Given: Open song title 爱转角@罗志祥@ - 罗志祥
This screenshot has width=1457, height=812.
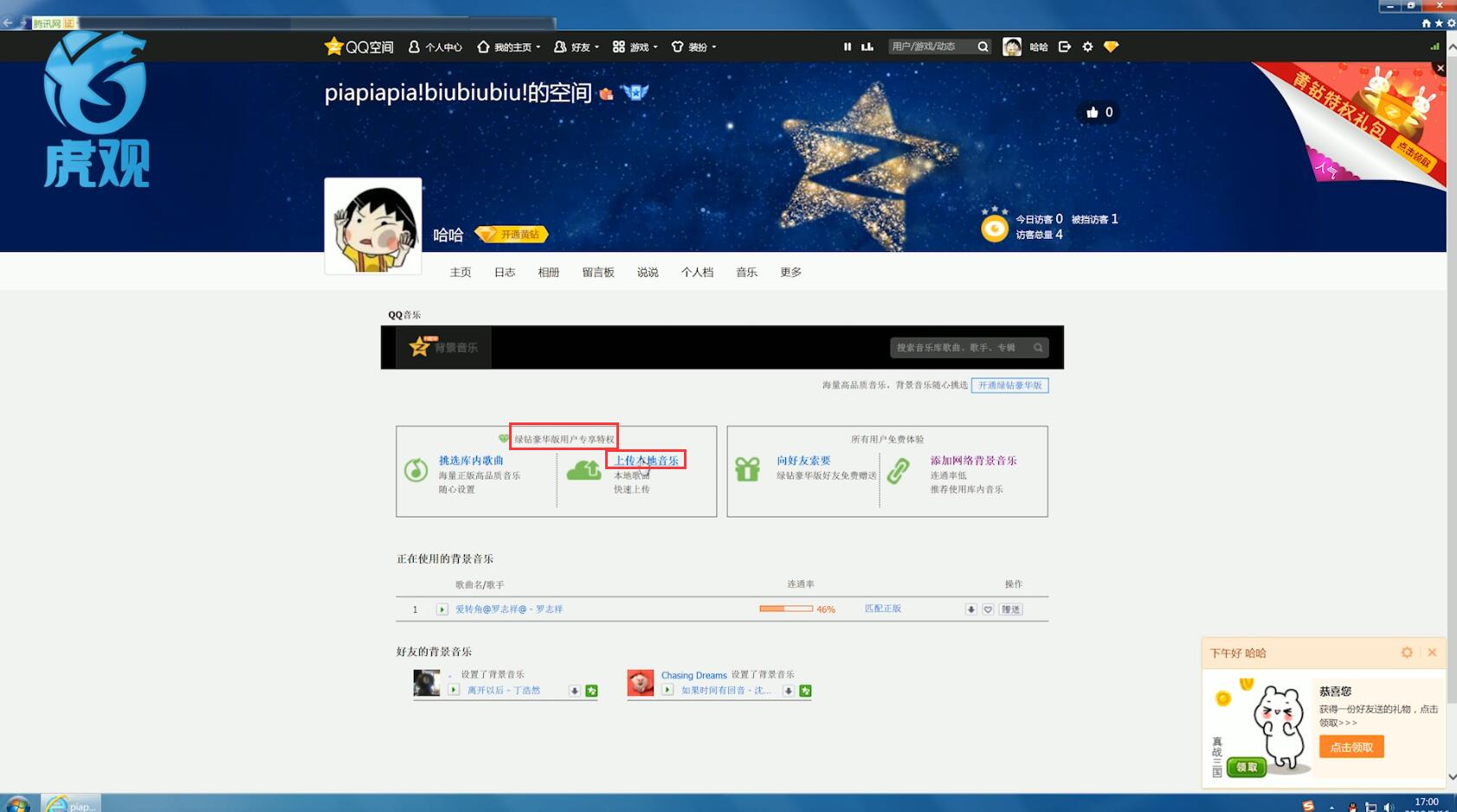Looking at the screenshot, I should click(509, 609).
